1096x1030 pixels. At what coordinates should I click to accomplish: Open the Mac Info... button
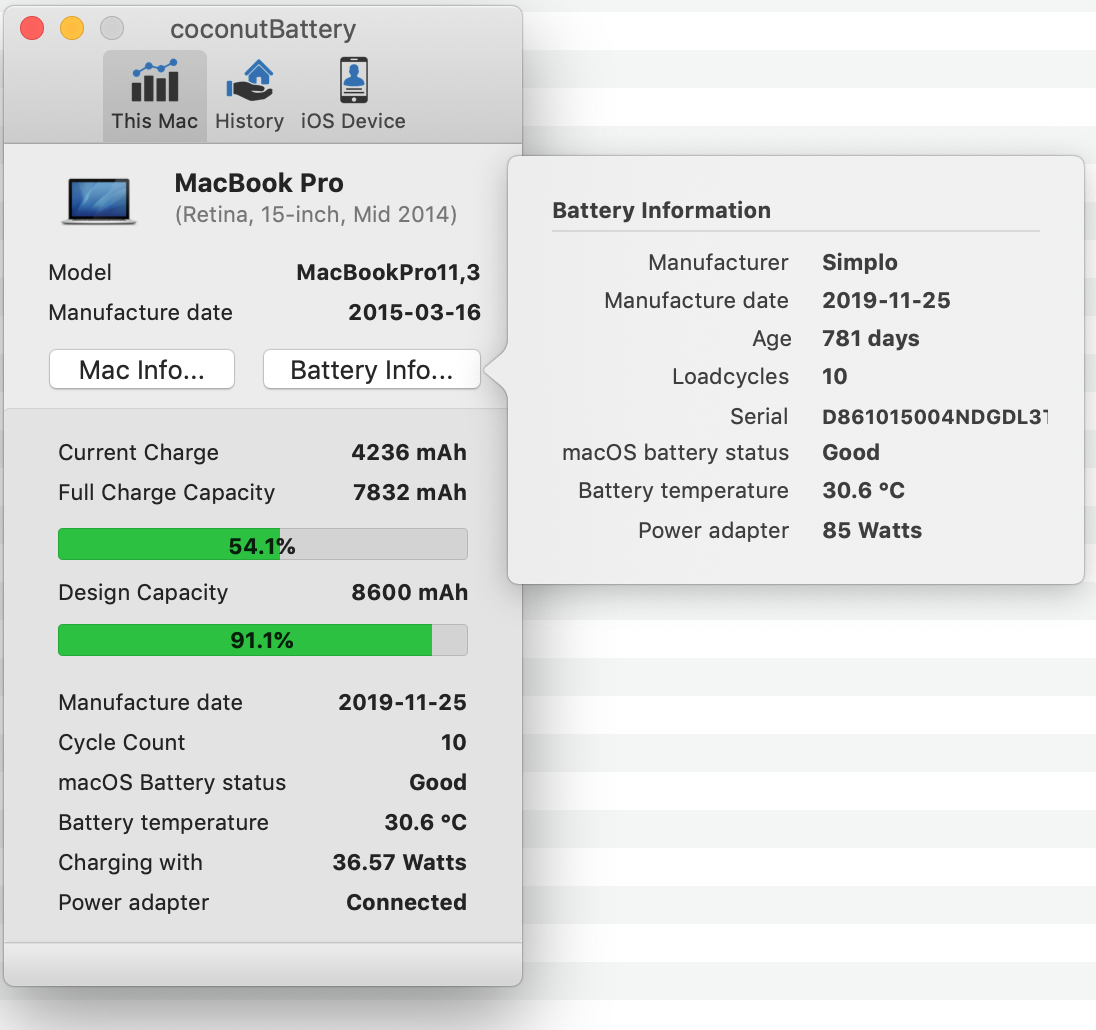pos(142,370)
